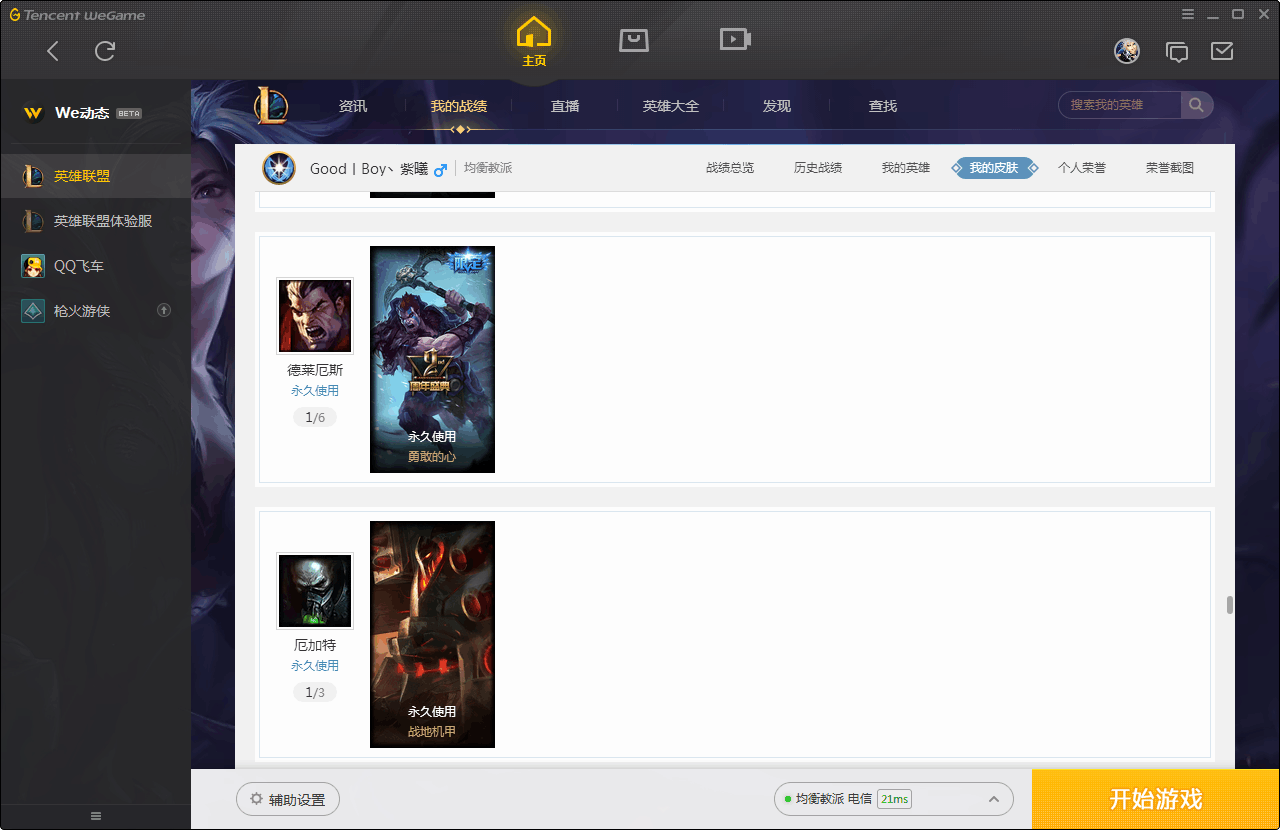Click 永久使用 under 德莱厄斯

[315, 391]
